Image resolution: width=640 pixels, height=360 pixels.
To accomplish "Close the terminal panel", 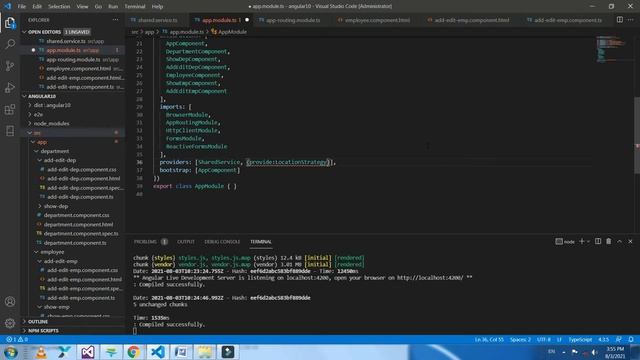I will pyautogui.click(x=630, y=241).
